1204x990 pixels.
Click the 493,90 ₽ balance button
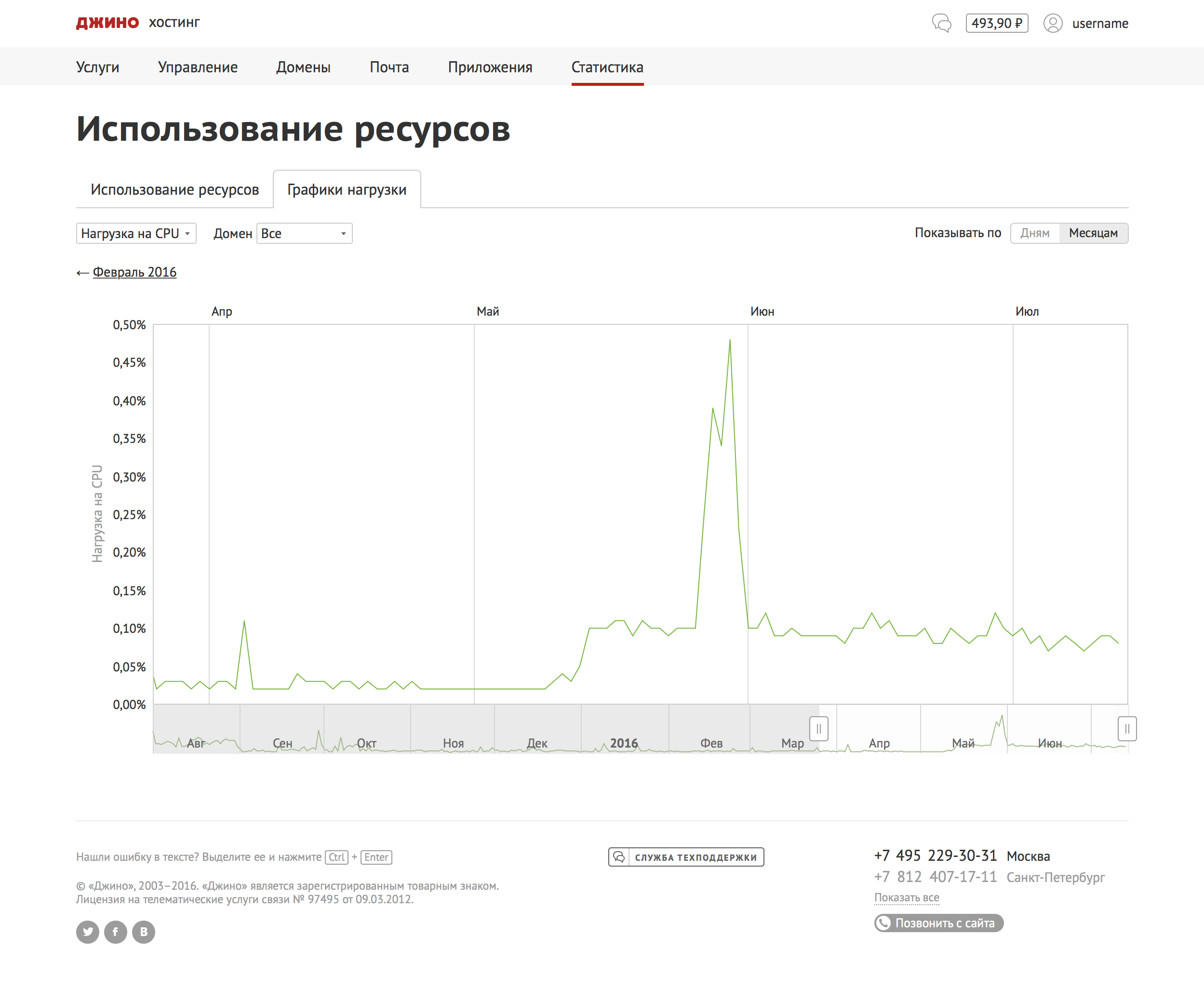coord(996,23)
